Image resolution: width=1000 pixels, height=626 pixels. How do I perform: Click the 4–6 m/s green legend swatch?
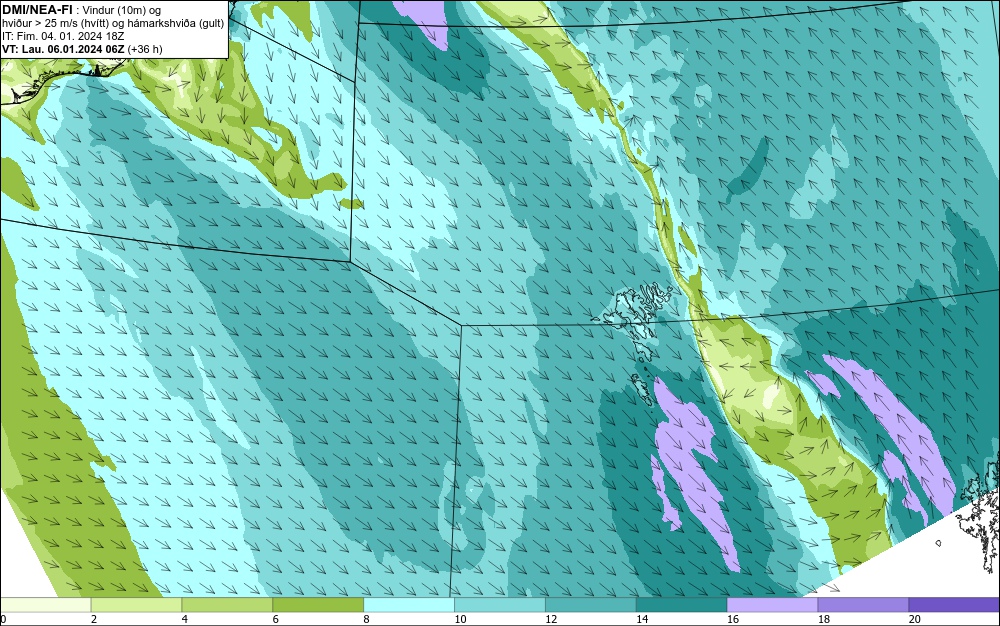(227, 605)
